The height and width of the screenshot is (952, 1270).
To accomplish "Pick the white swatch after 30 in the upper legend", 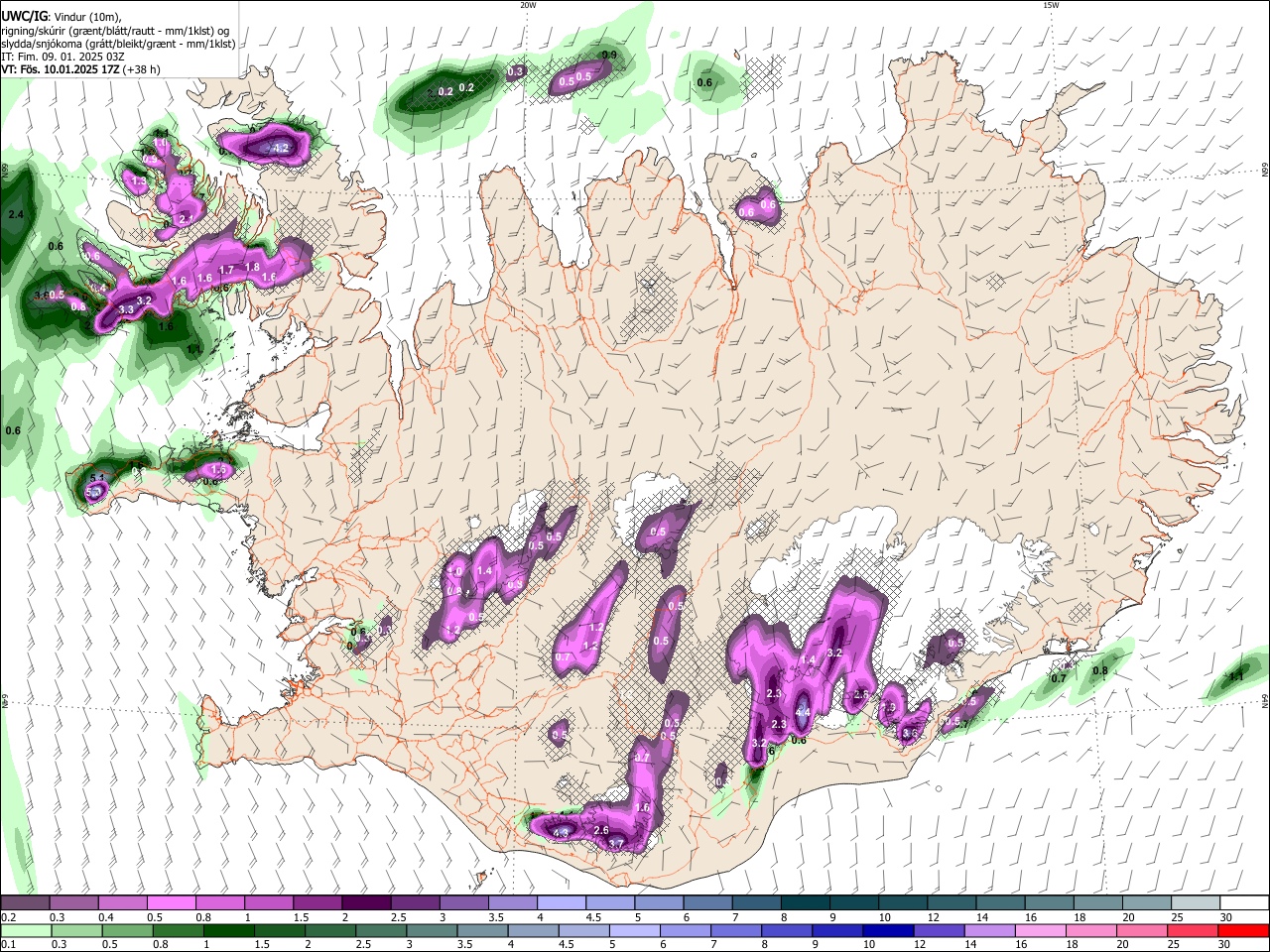I will [x=1244, y=903].
